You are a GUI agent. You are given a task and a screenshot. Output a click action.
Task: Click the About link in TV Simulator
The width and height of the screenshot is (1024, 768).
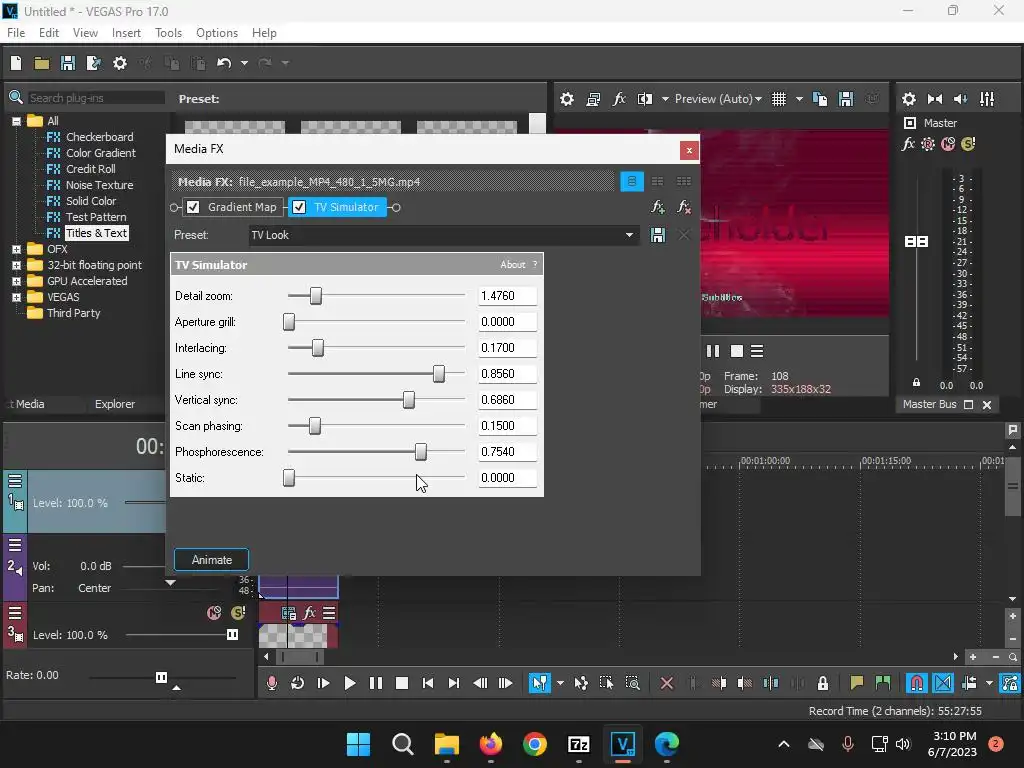point(512,264)
